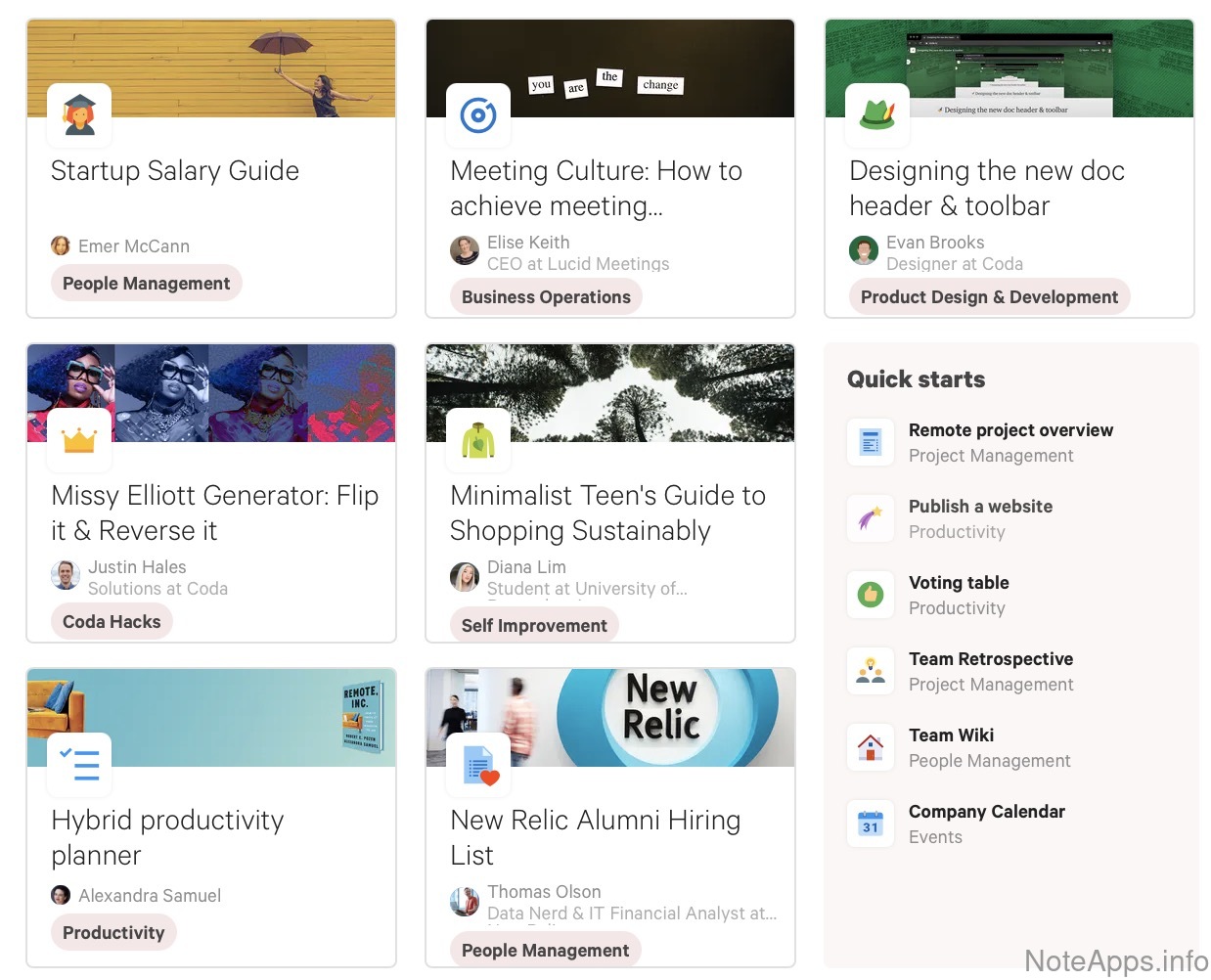Click the checklist icon on Hybrid productivity planner
Viewport: 1211px width, 980px height.
[x=79, y=764]
